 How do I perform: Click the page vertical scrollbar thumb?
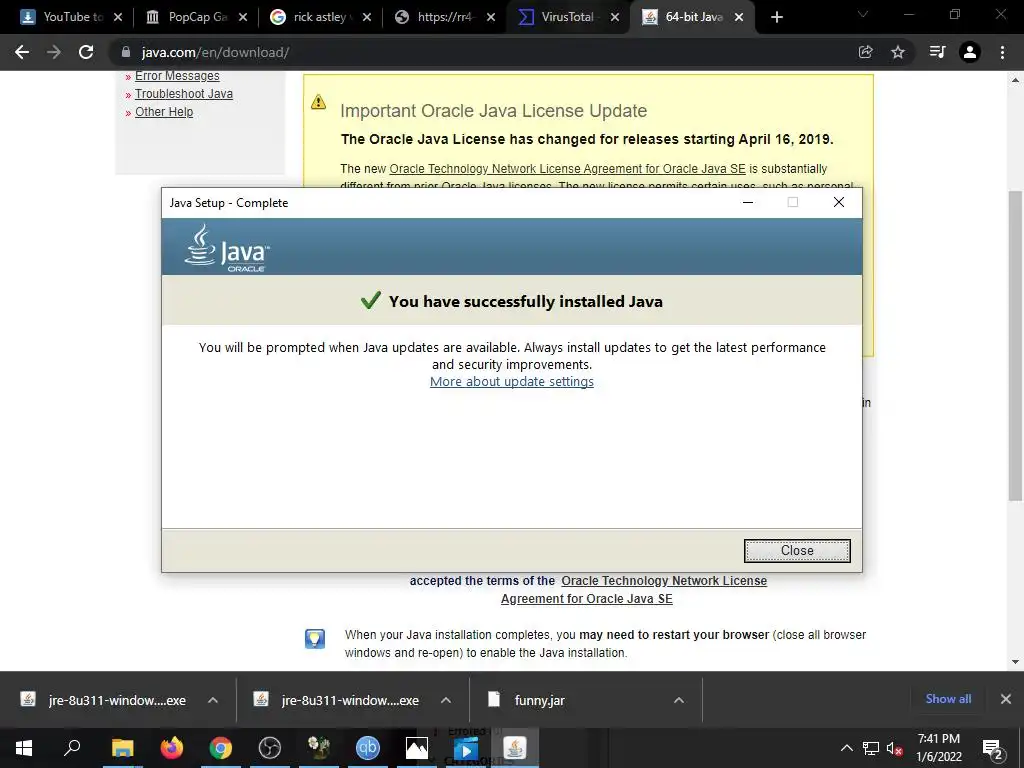tap(1015, 346)
